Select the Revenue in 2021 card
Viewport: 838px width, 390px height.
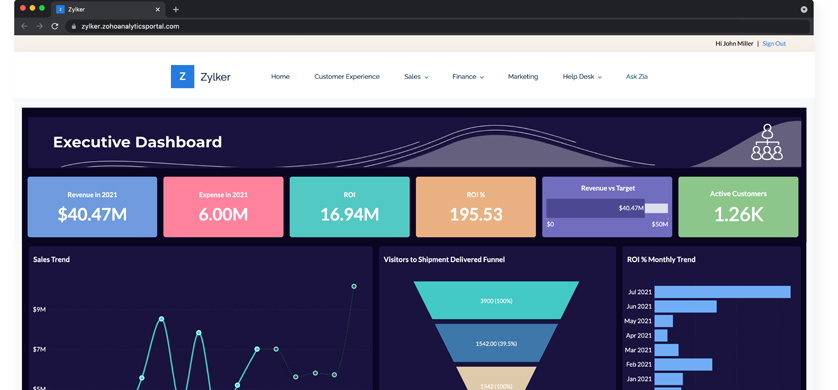point(92,207)
